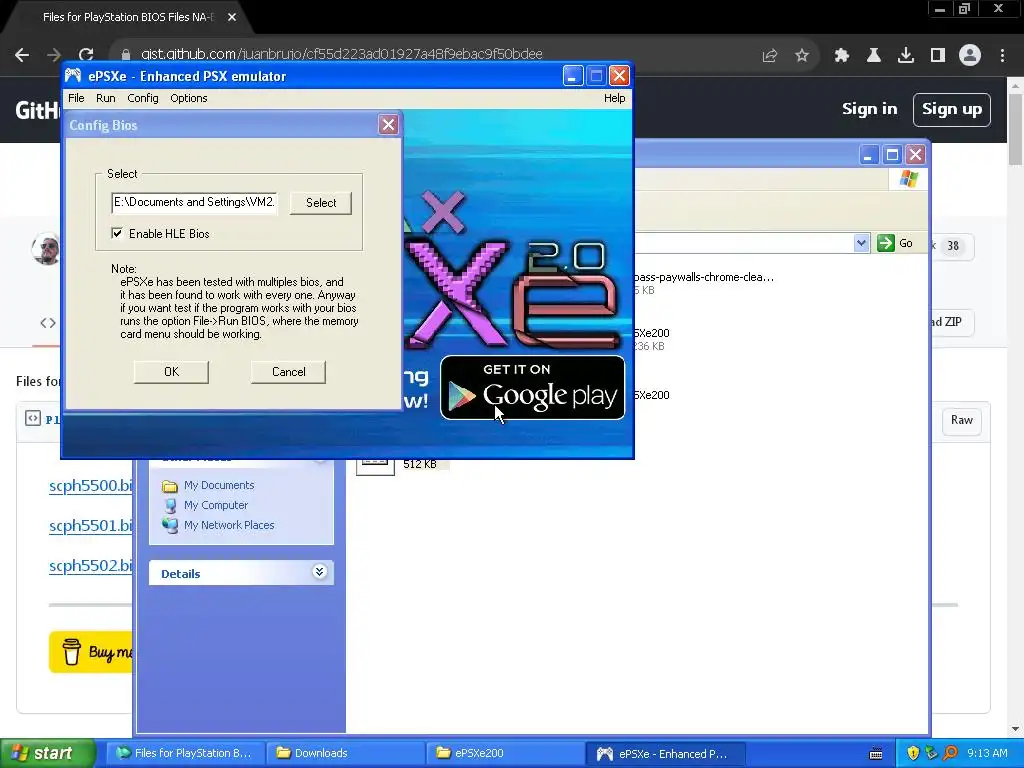Click security shield tray icon
The height and width of the screenshot is (768, 1024).
(x=913, y=754)
